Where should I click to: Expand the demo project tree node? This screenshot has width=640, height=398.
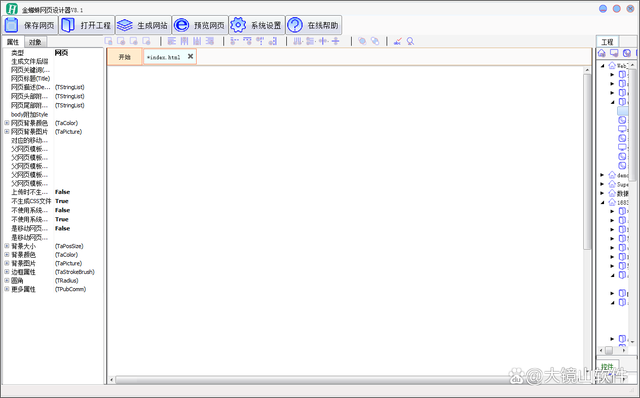click(602, 175)
